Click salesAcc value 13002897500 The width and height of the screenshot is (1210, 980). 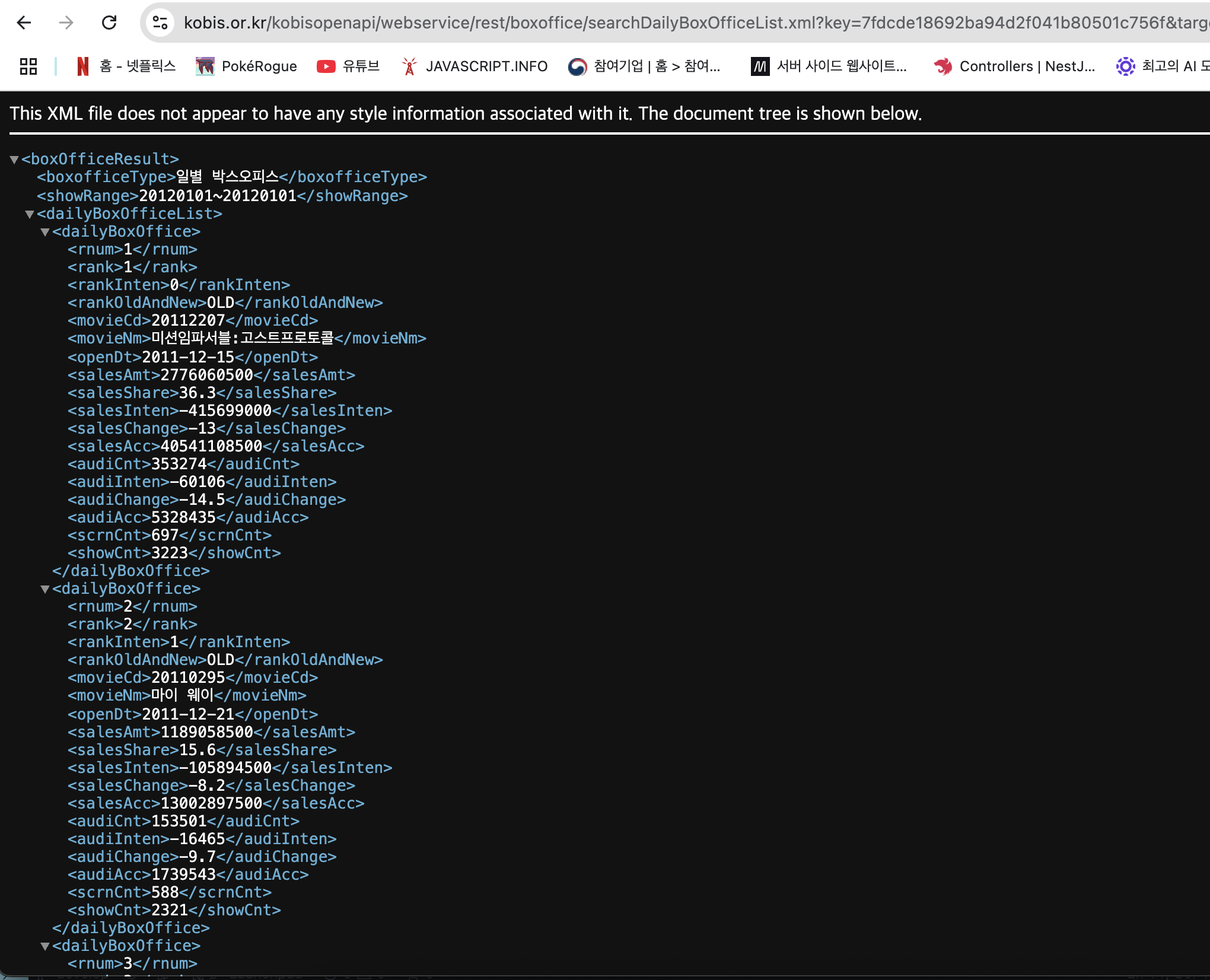click(211, 803)
